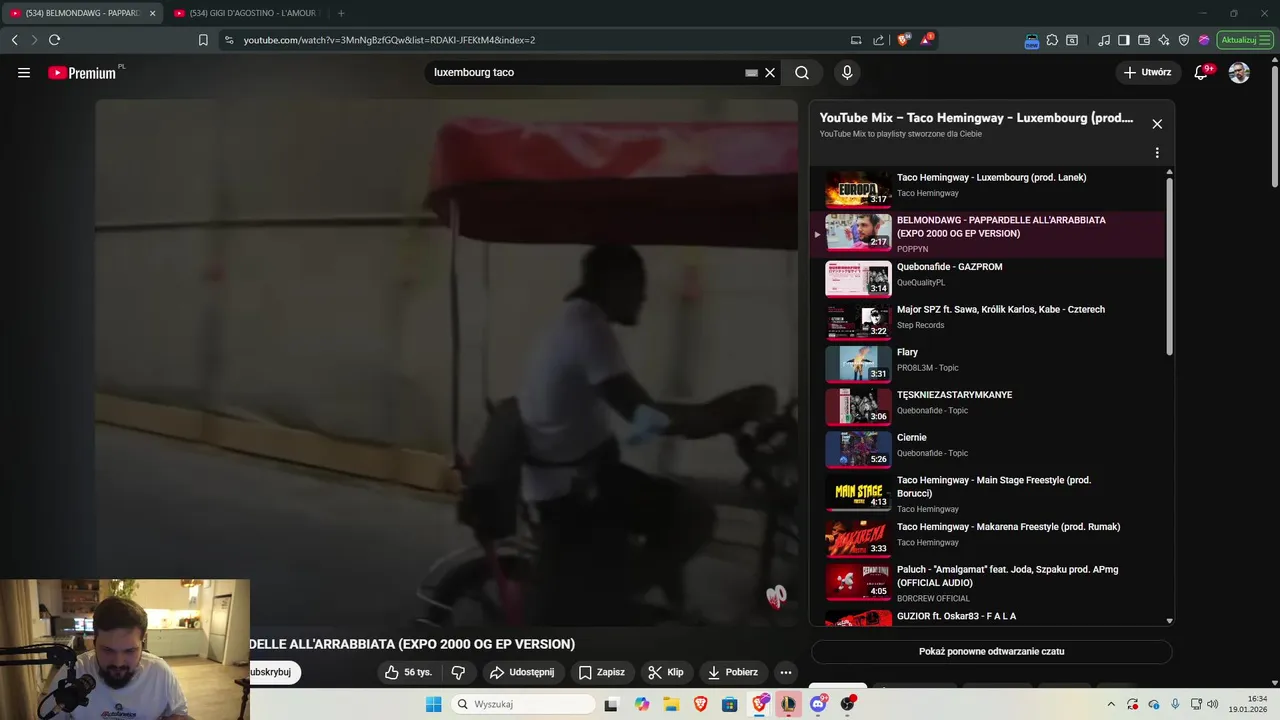Show hidden system tray icons chevron
Screen dimensions: 1280x720
tap(1111, 704)
